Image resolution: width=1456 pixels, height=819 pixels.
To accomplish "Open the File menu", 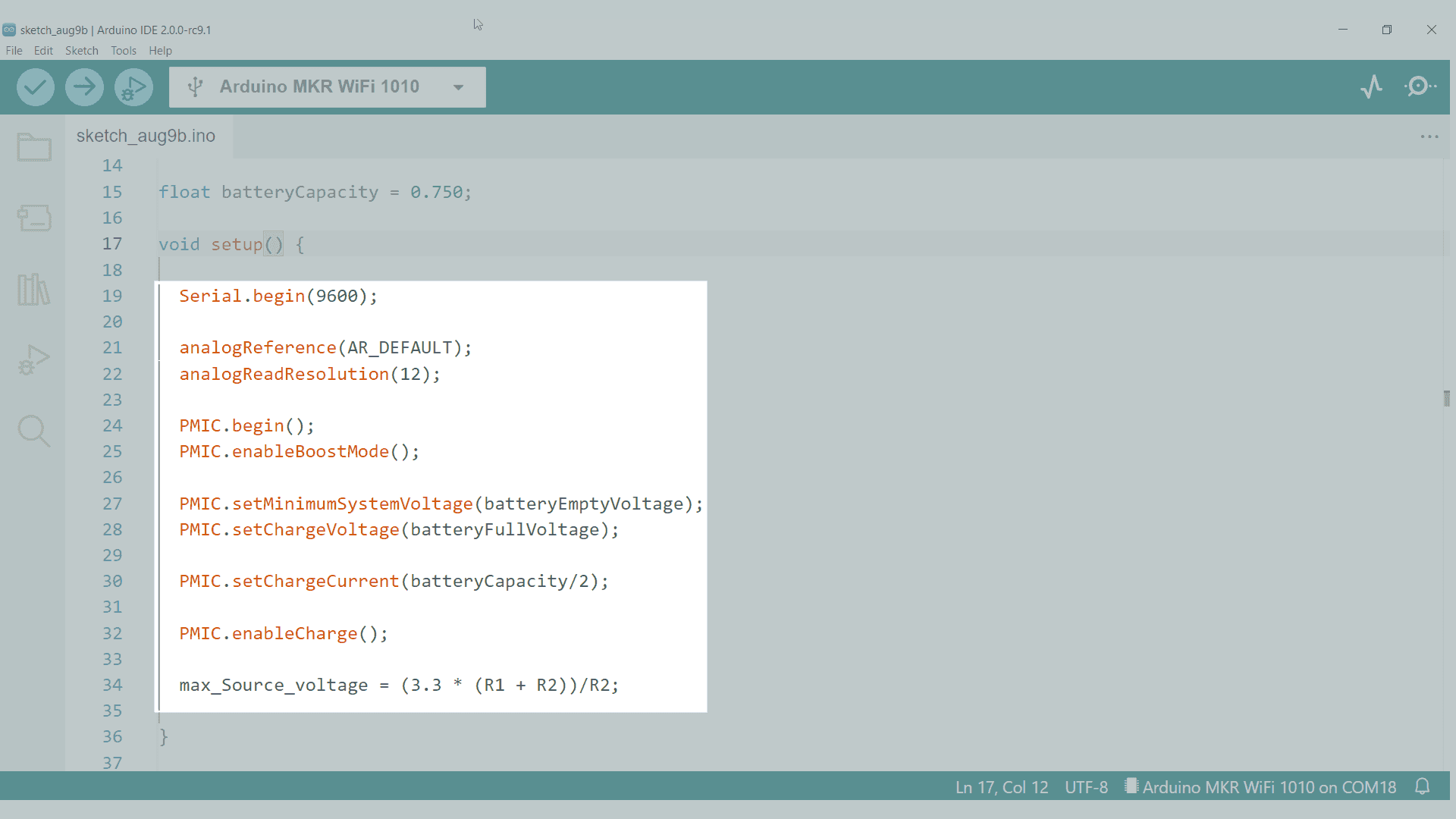I will 14,51.
